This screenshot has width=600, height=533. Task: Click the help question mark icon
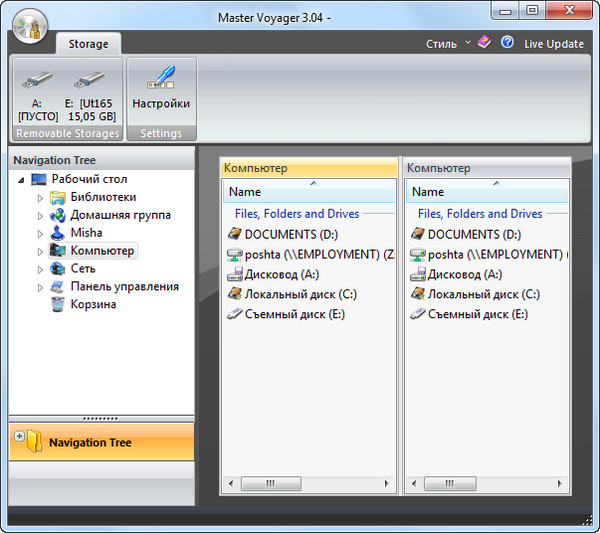click(507, 43)
